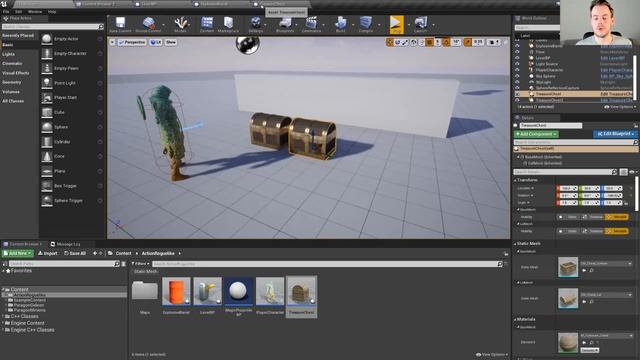Select Empty Pawn in Place Actors
The image size is (640, 360).
72,68
